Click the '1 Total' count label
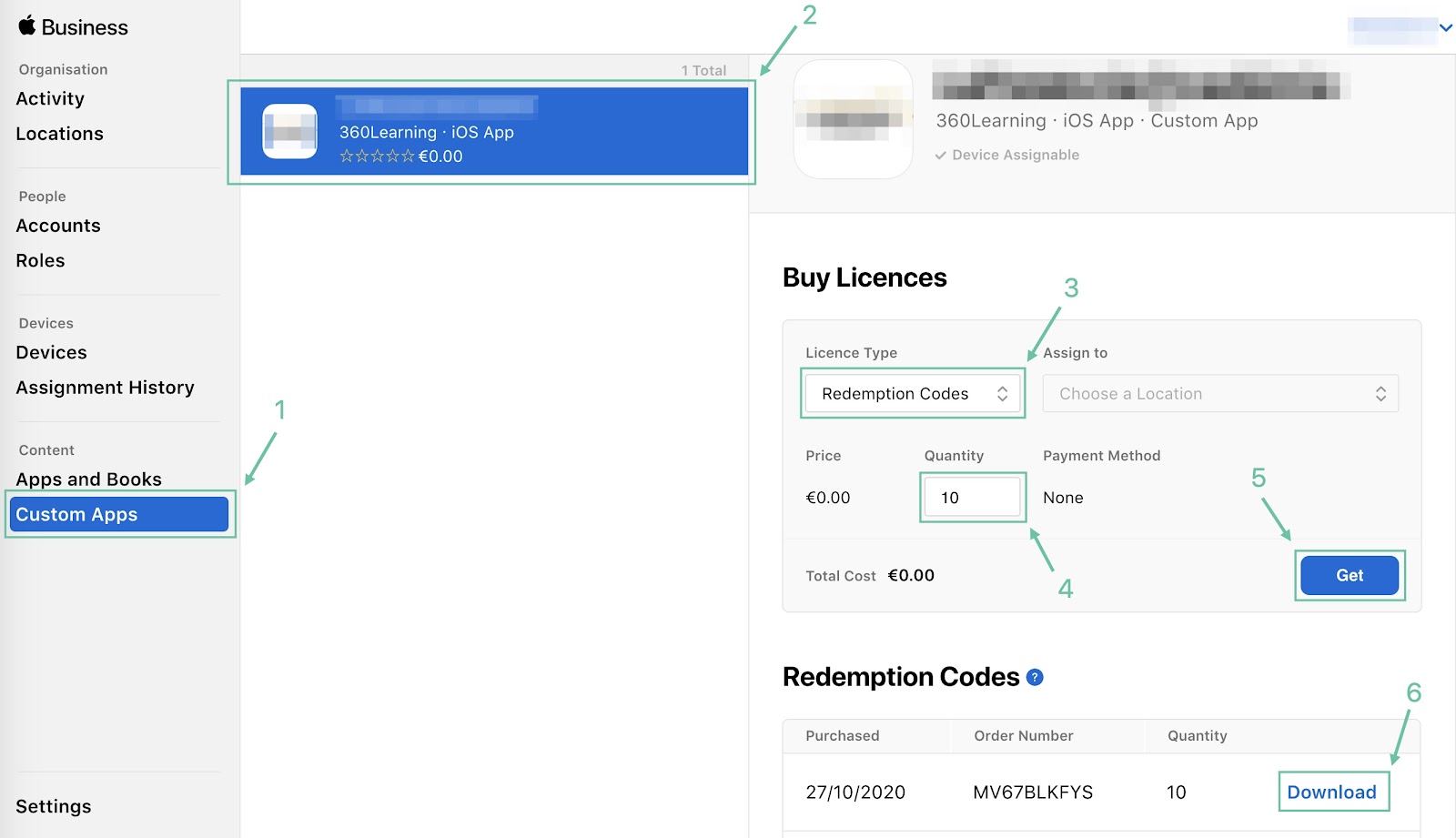The image size is (1456, 838). 703,70
